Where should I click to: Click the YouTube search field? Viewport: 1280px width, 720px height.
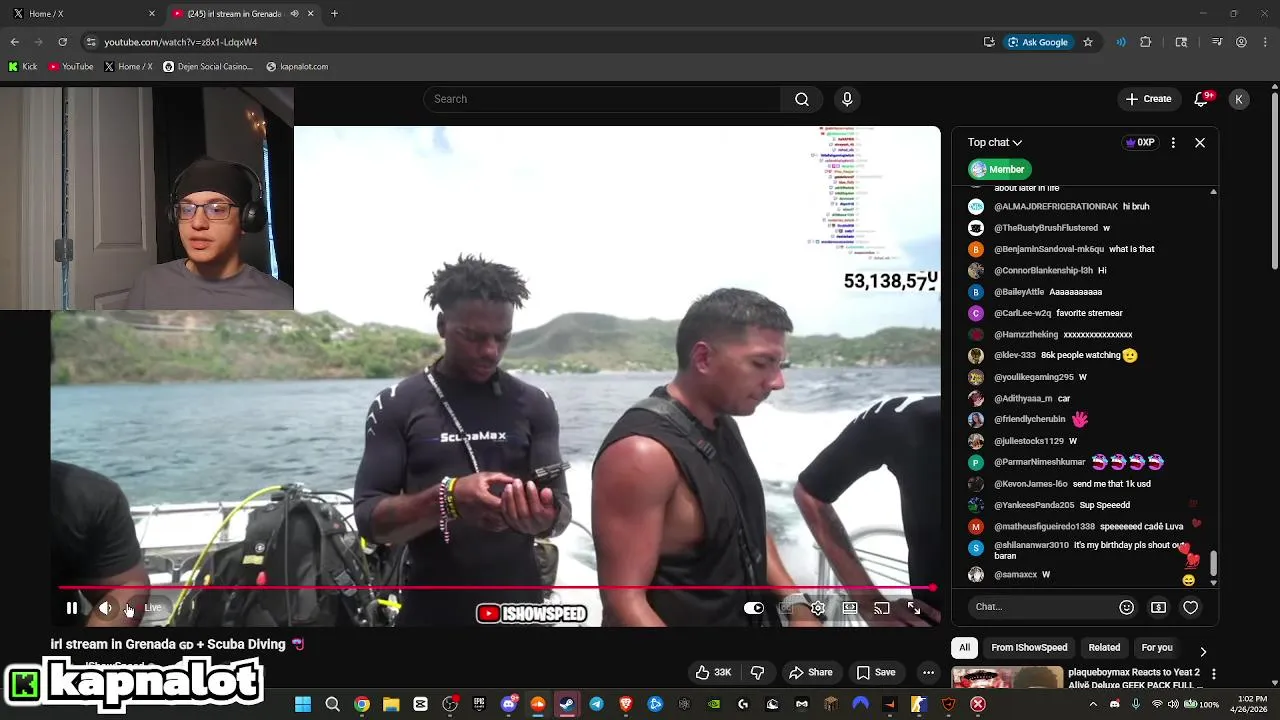coord(603,99)
